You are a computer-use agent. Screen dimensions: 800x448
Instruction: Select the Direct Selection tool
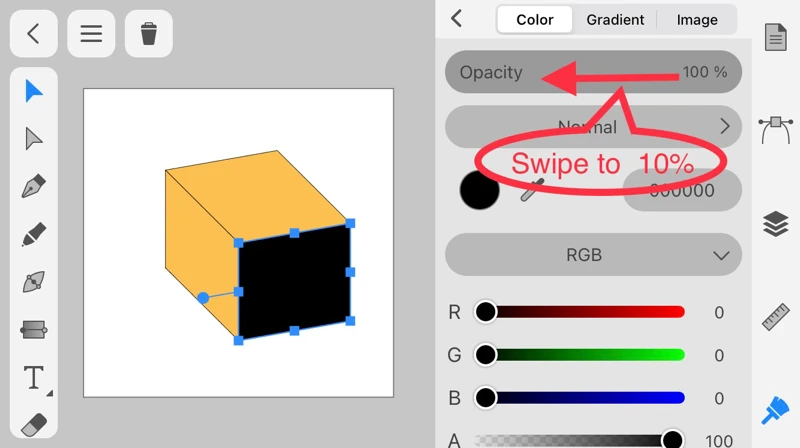coord(34,139)
